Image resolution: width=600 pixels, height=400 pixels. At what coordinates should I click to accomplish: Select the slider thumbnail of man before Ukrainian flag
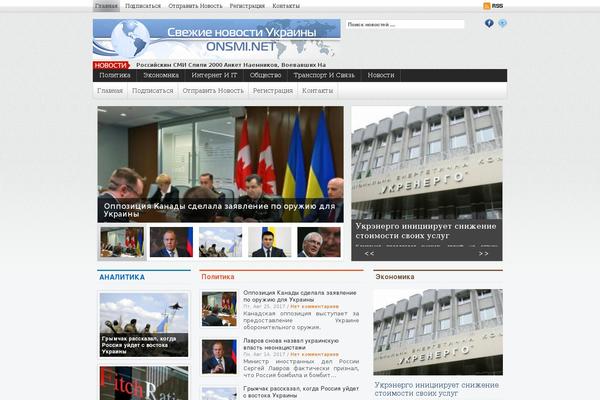point(269,242)
